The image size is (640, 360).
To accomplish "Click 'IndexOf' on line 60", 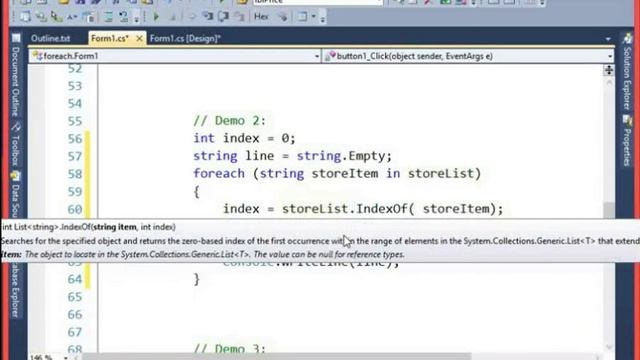I will point(381,209).
